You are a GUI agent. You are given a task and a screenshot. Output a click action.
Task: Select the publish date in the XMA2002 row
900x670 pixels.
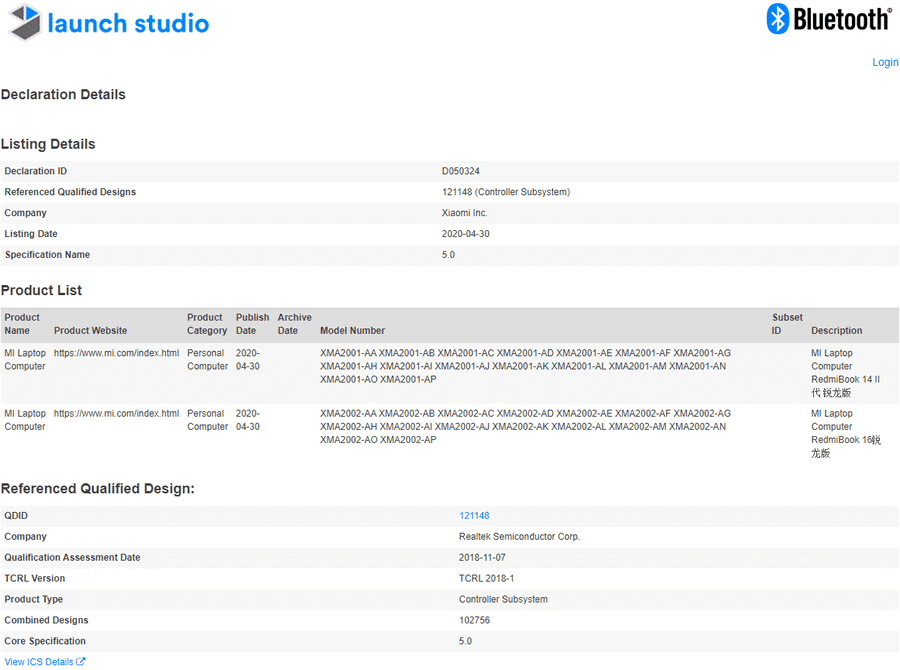coord(248,420)
